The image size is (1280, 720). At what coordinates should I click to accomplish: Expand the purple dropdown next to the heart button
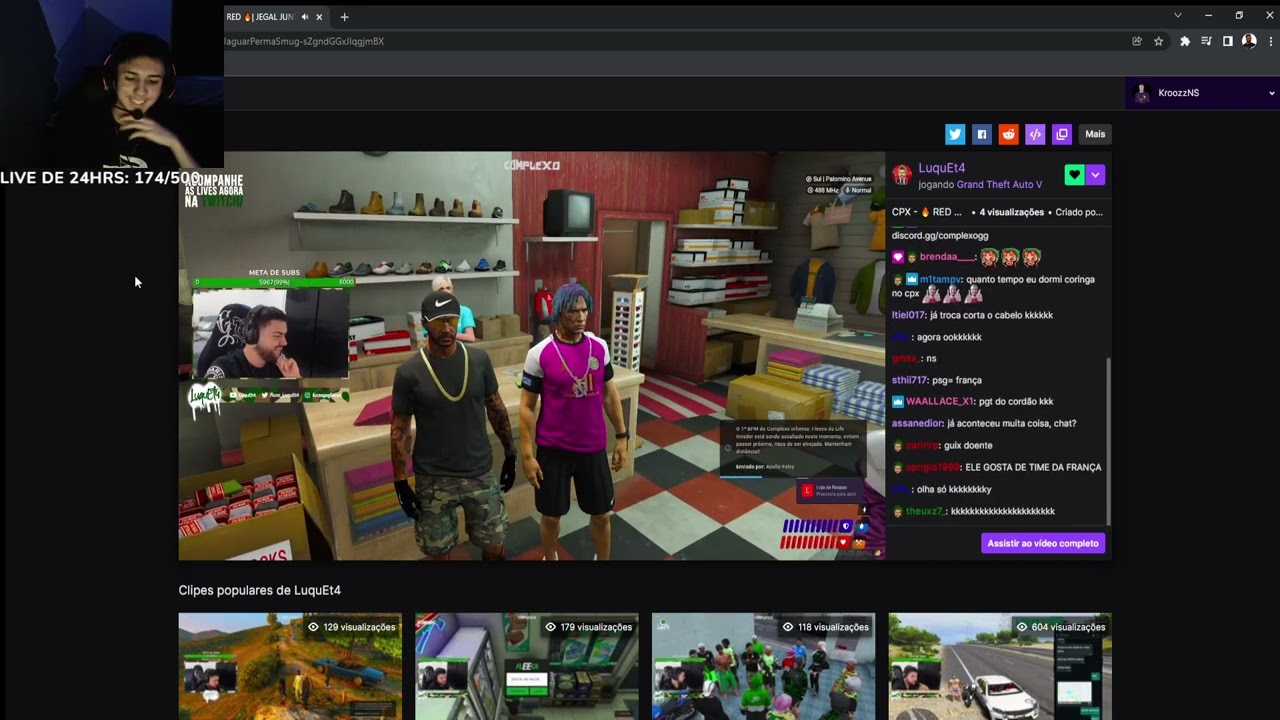tap(1095, 175)
